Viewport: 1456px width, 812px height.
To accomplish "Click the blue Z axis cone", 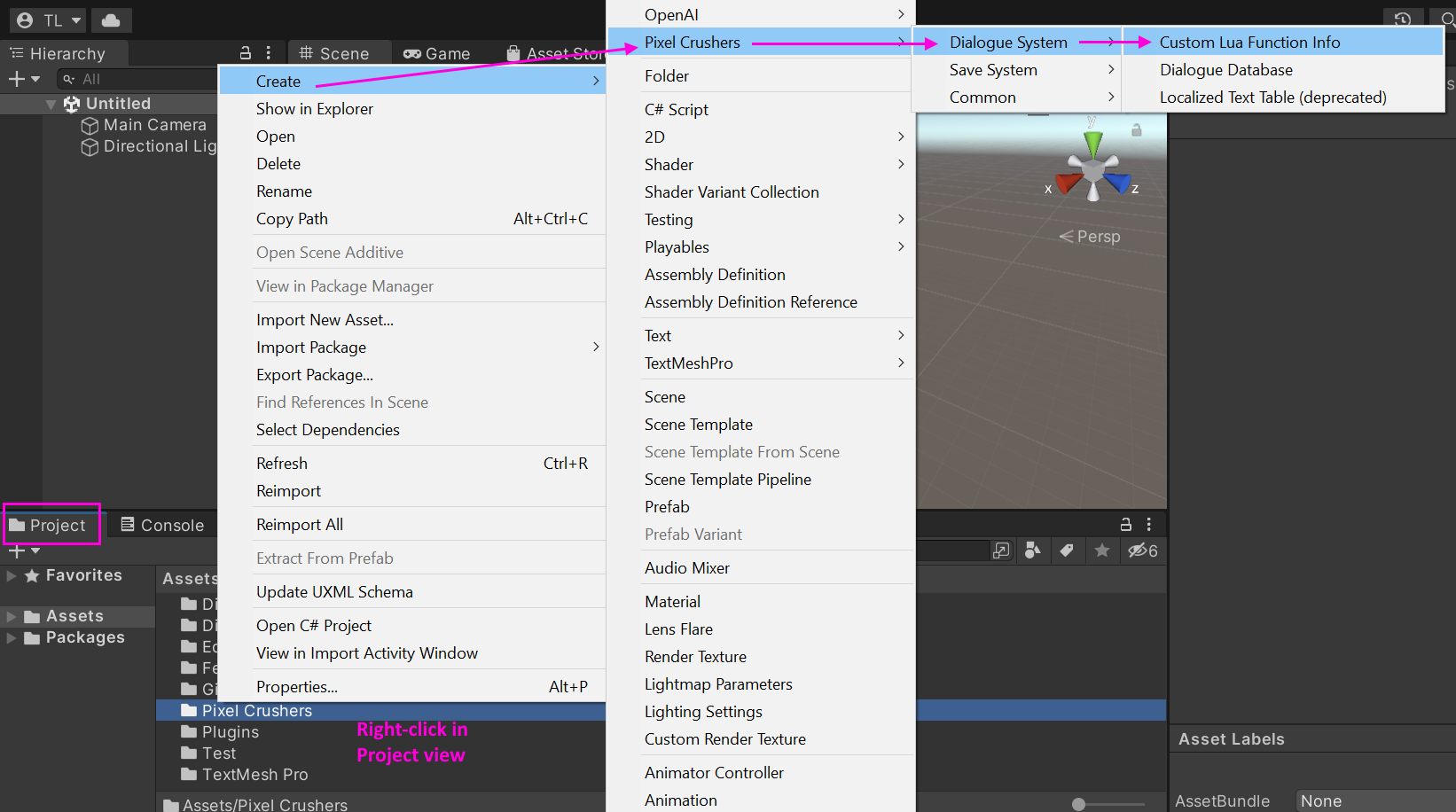I will [x=1118, y=183].
